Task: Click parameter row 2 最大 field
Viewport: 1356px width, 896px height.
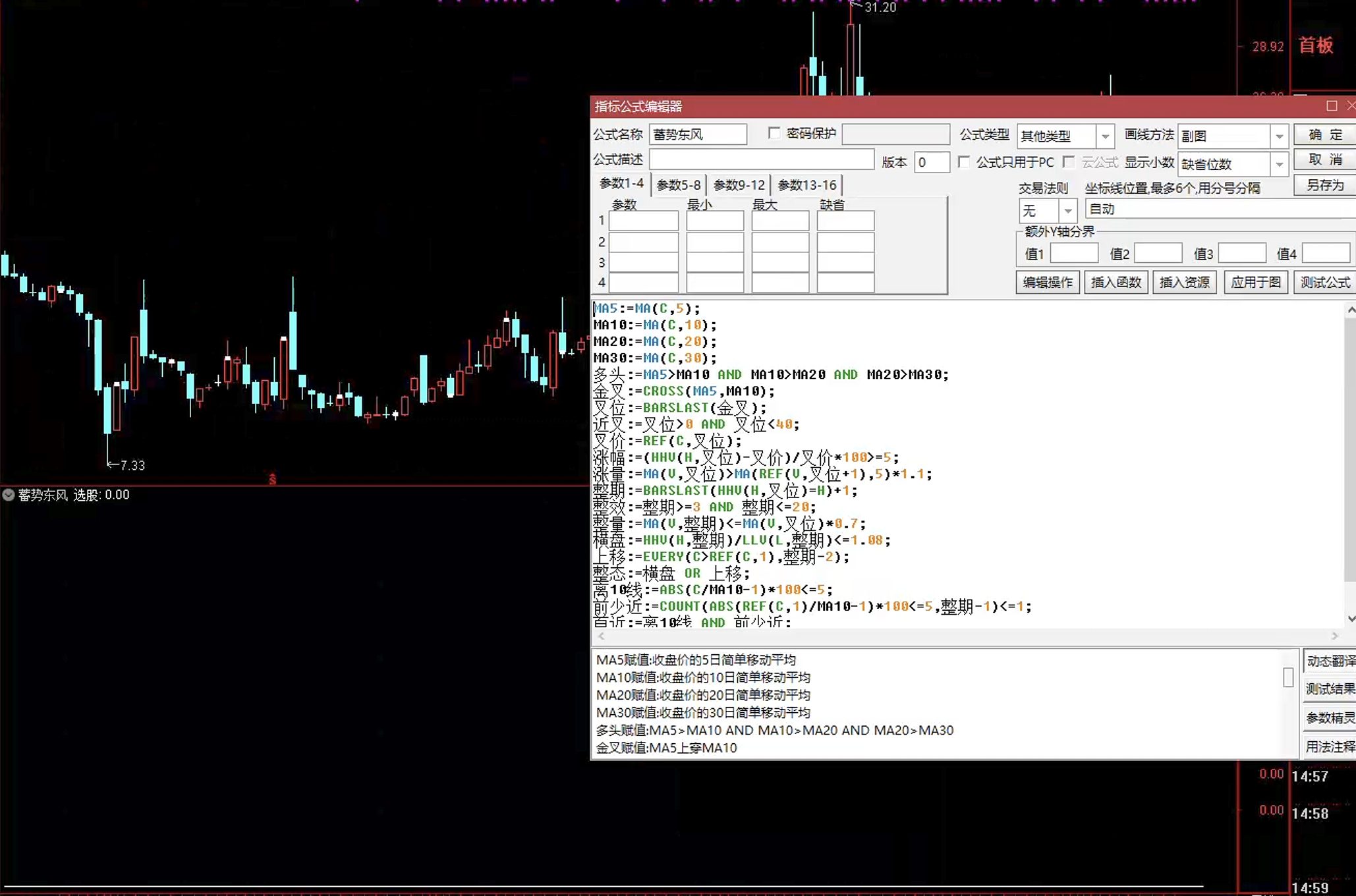Action: (x=780, y=242)
